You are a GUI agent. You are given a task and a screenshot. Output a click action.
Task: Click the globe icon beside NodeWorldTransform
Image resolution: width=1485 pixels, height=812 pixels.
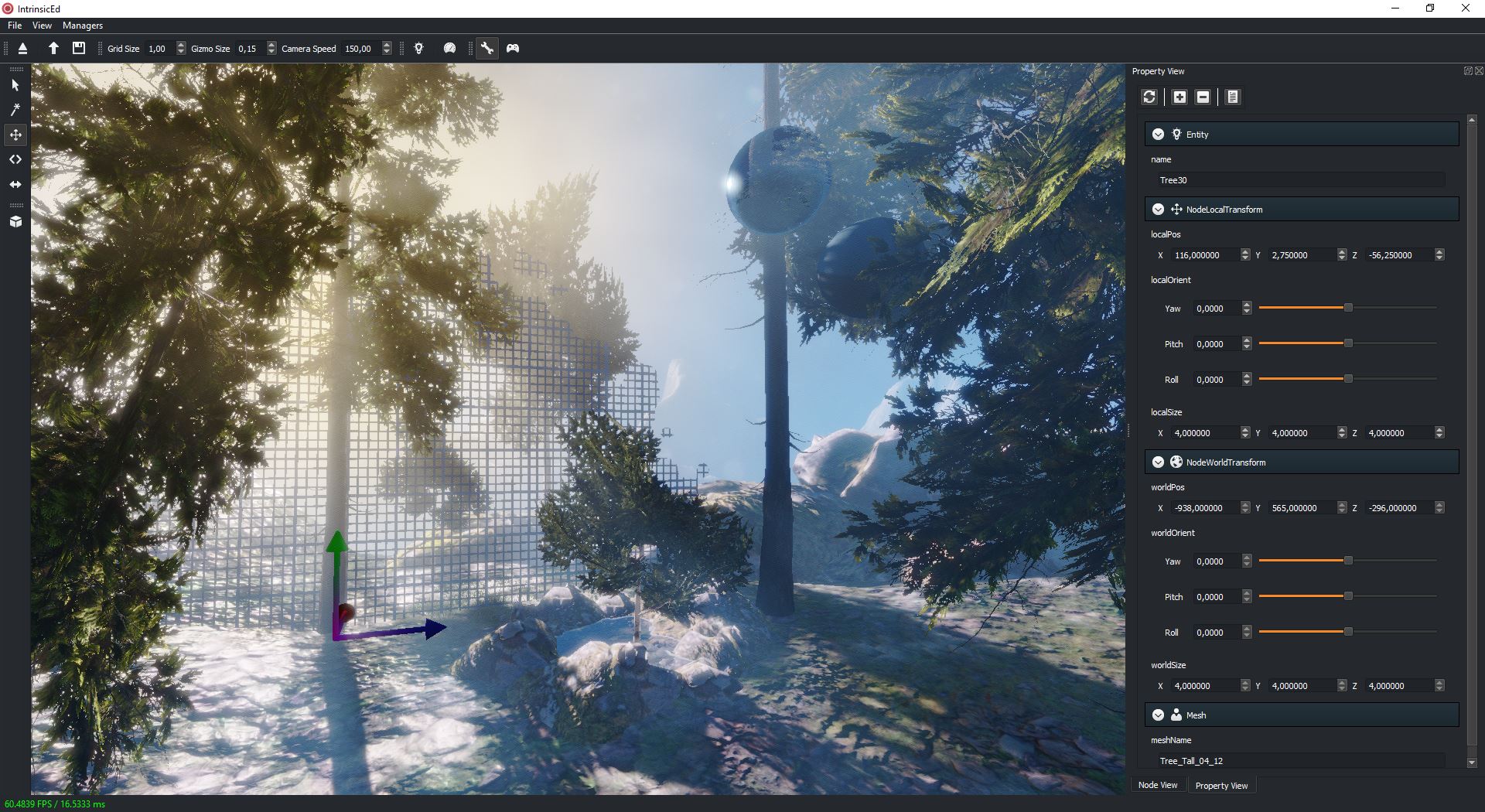click(x=1176, y=462)
